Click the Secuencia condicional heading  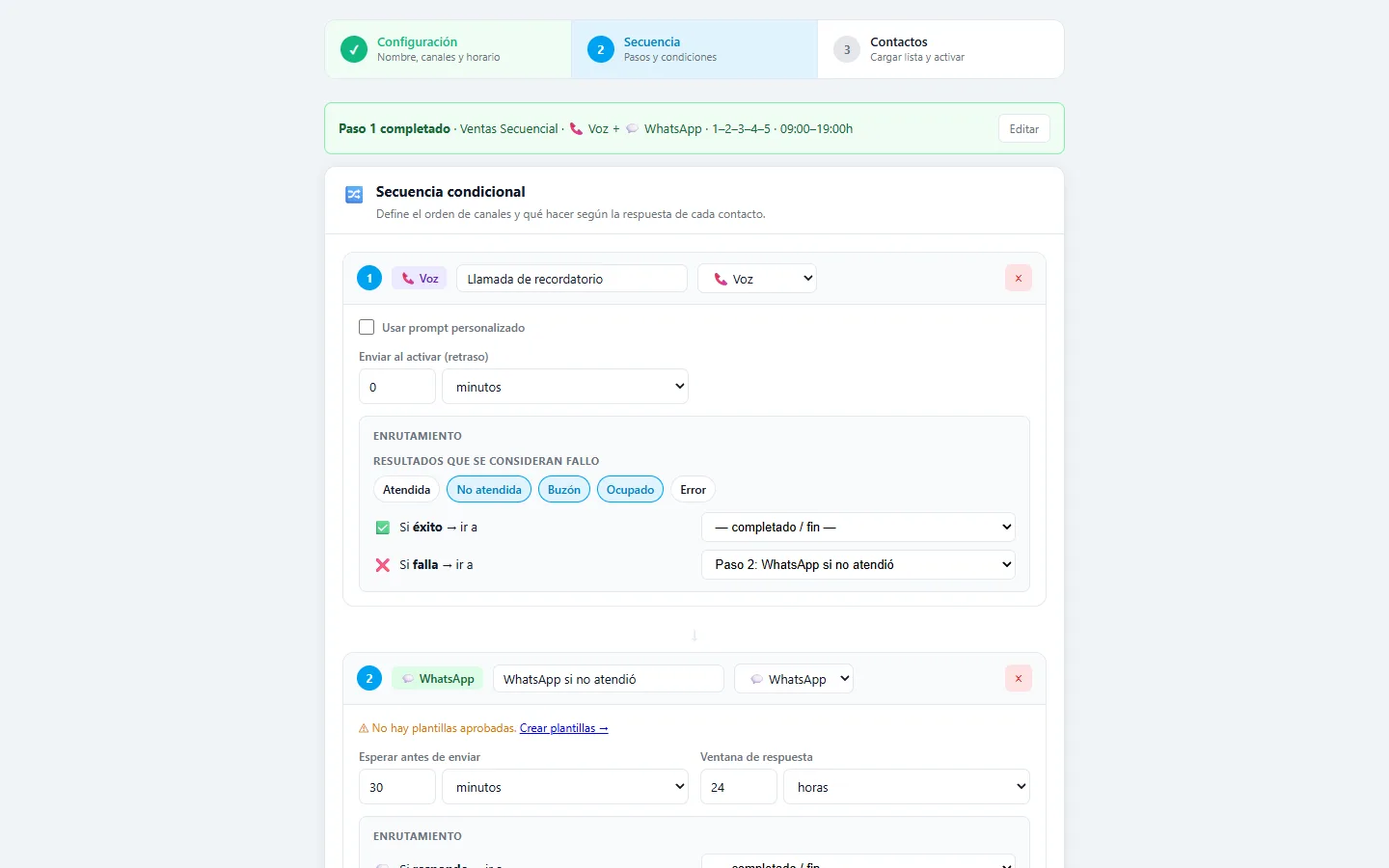[x=450, y=192]
